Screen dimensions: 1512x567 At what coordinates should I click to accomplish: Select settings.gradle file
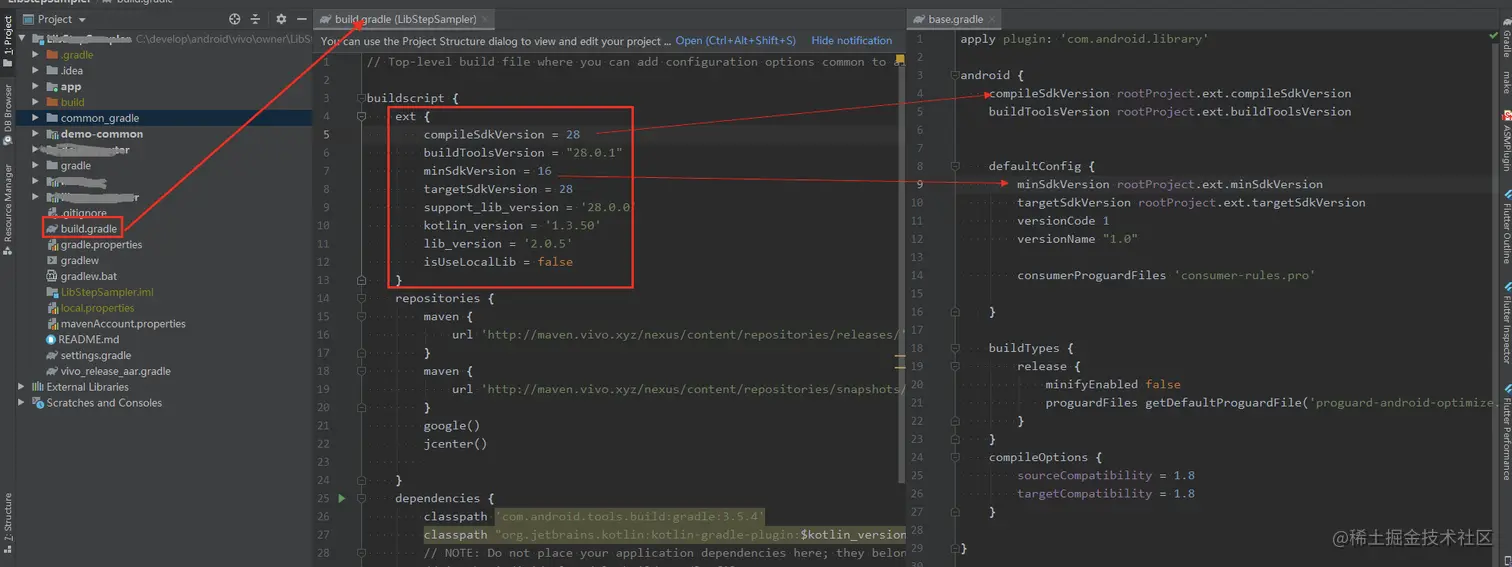(x=88, y=355)
